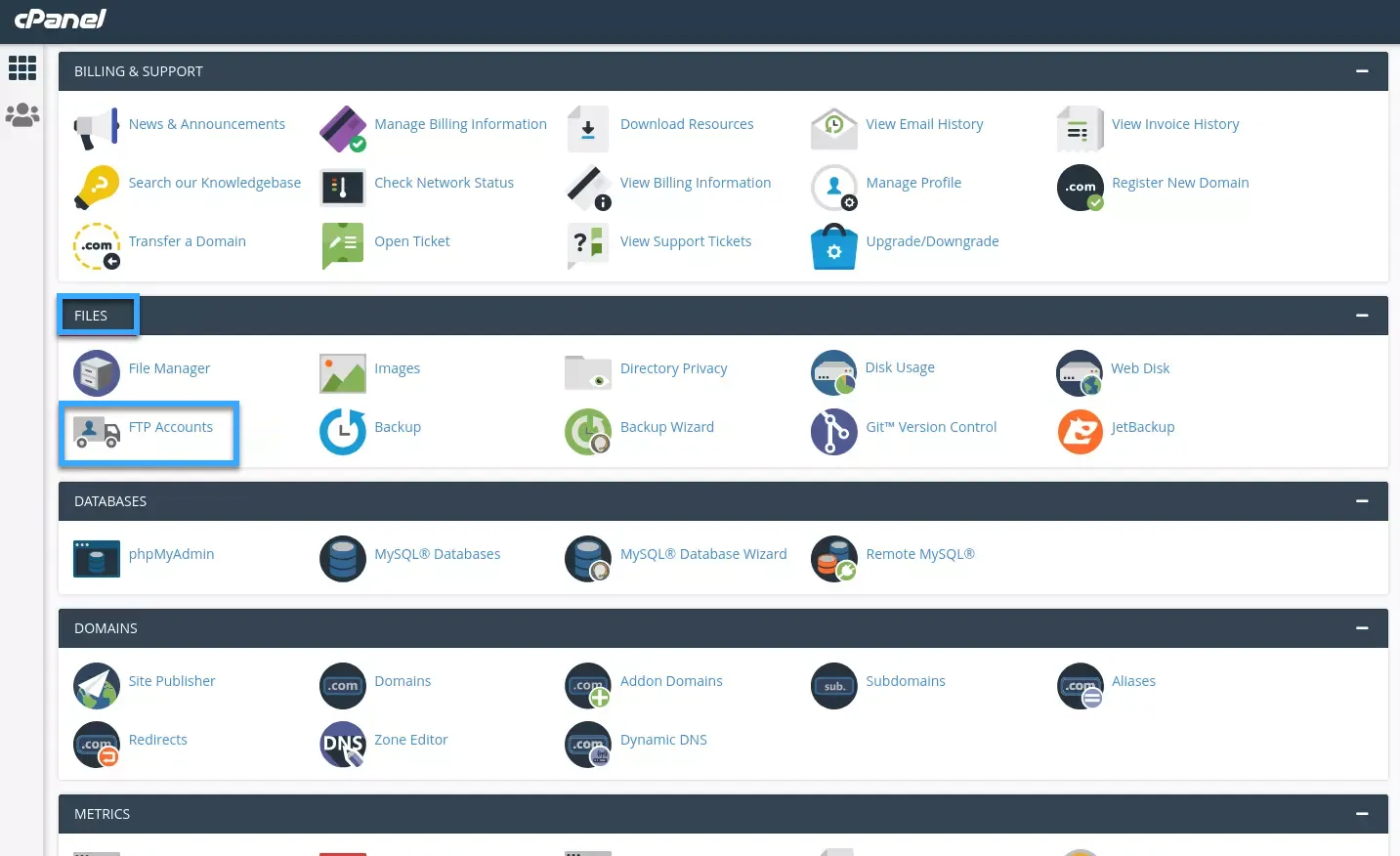1400x856 pixels.
Task: Open the User Manager sidebar icon
Action: pyautogui.click(x=22, y=115)
